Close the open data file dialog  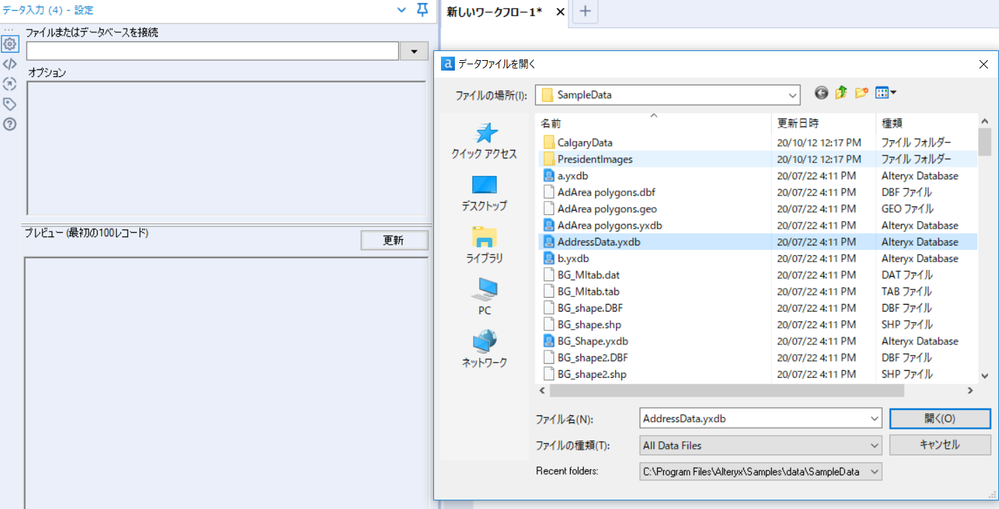(983, 64)
